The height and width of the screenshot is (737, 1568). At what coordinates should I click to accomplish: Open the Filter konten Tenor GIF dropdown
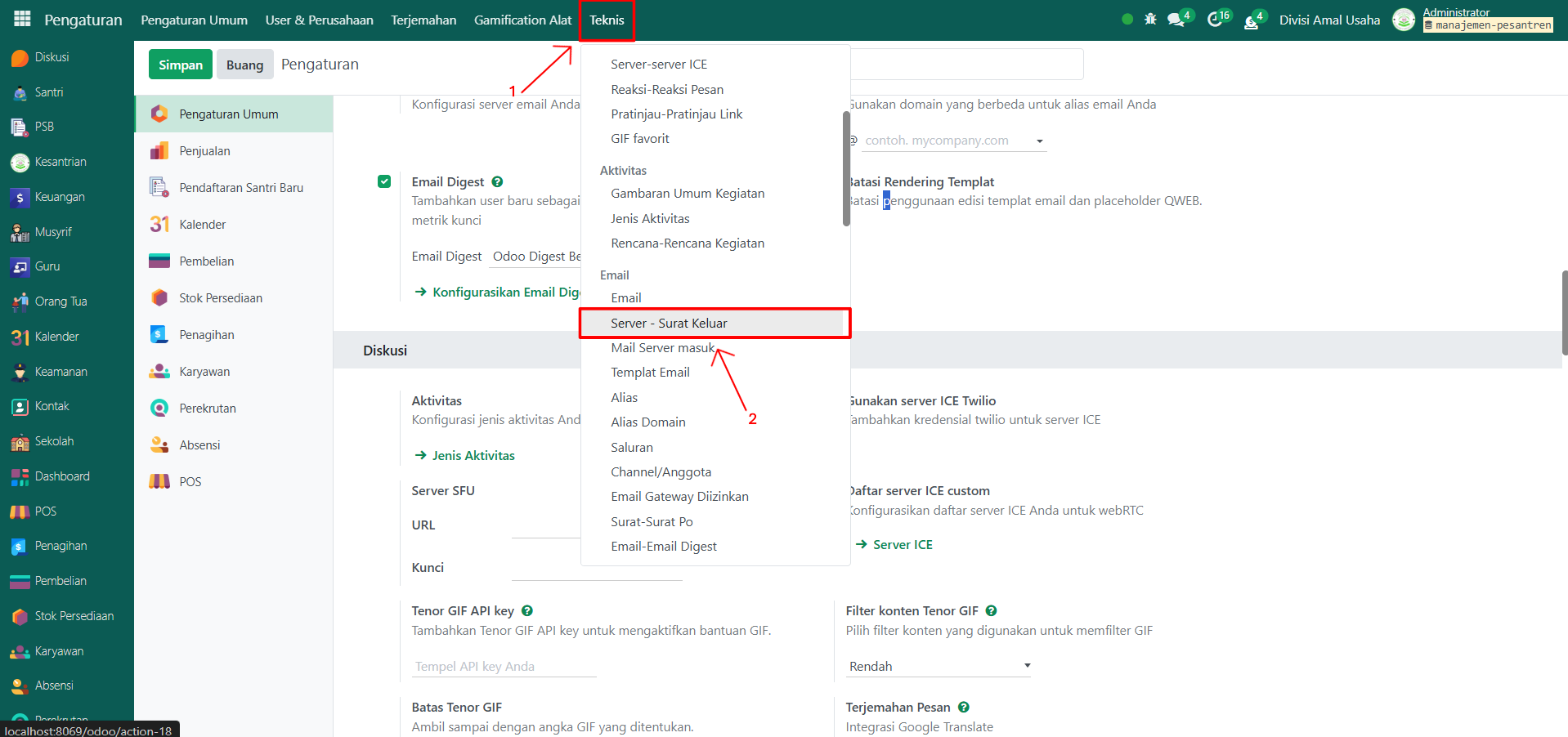[x=939, y=667]
